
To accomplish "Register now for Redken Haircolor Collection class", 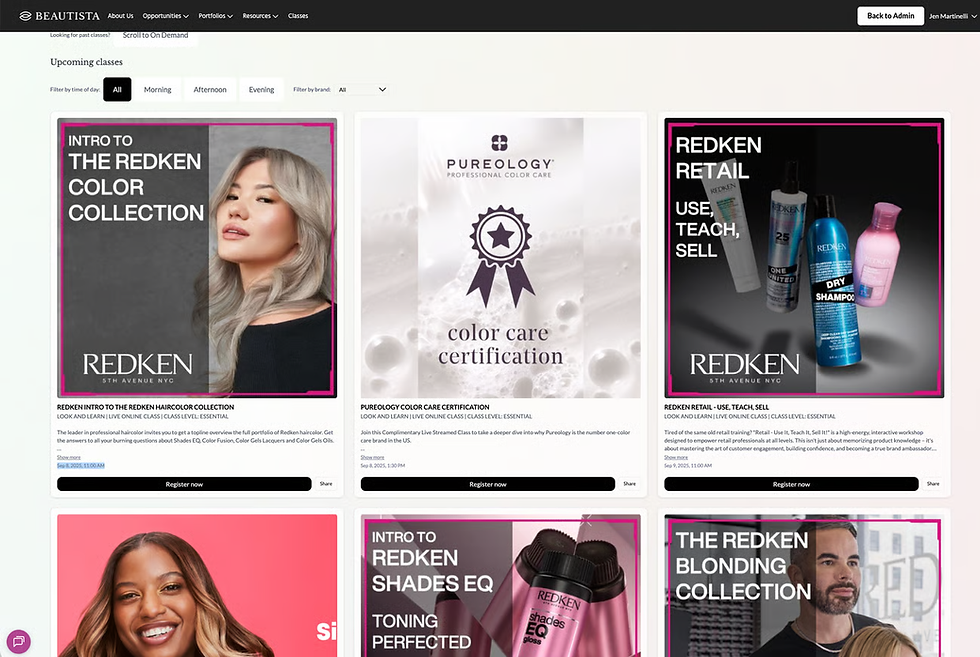I will [x=184, y=484].
